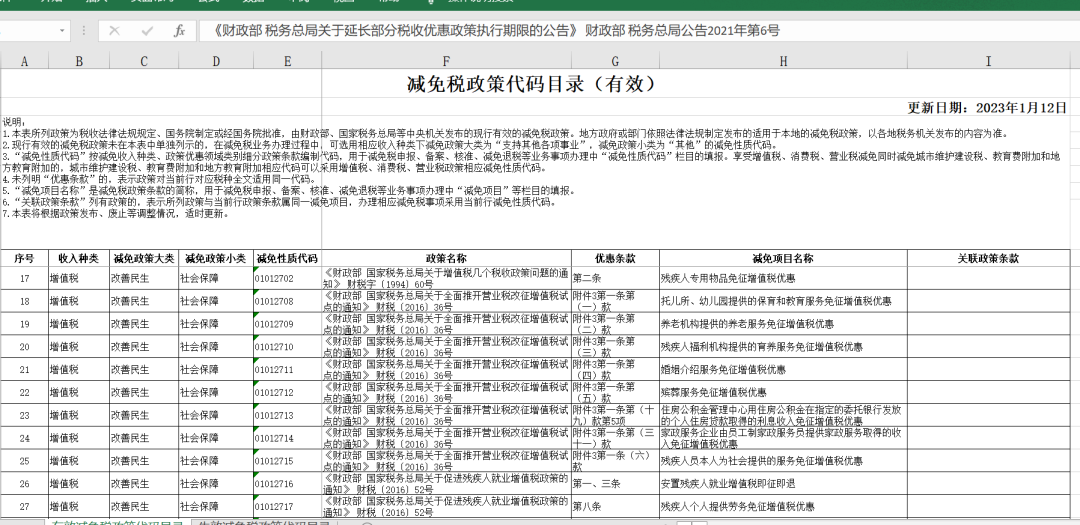1080x525 pixels.
Task: Select the 关联政策条款 header cell
Action: [988, 258]
